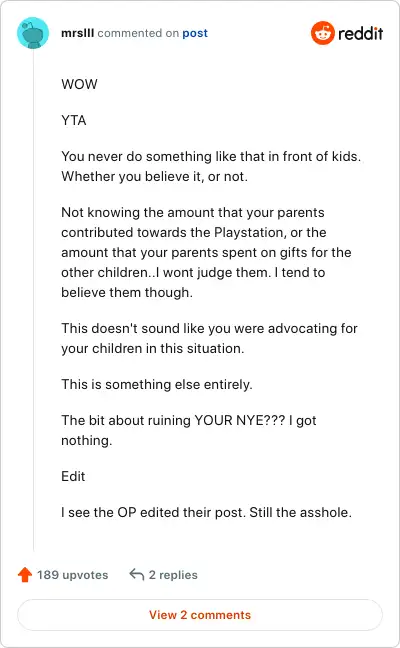
Task: Click the orange Reddit Snoo logo icon
Action: (322, 33)
